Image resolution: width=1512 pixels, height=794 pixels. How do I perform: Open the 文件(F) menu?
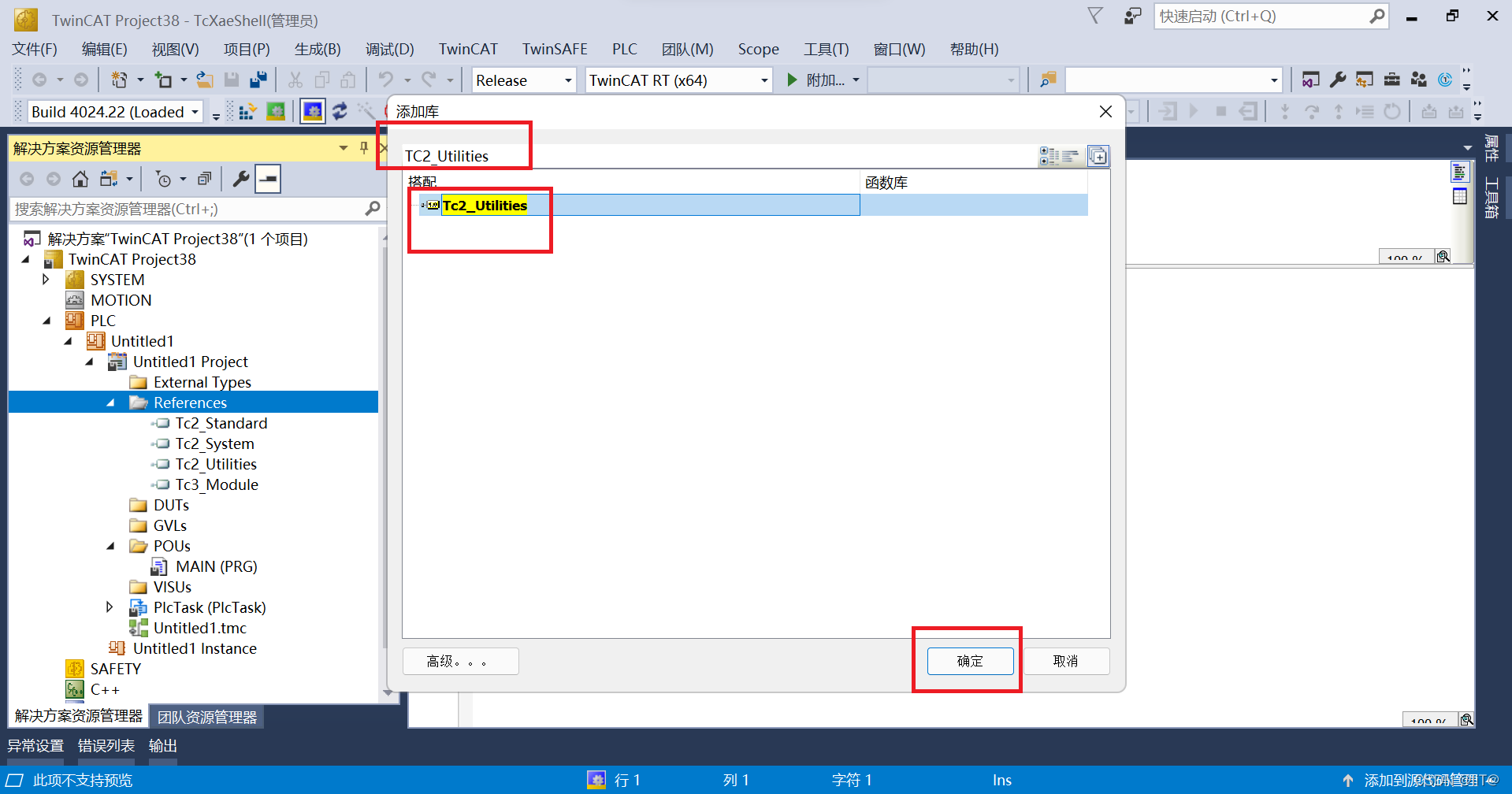[x=35, y=49]
